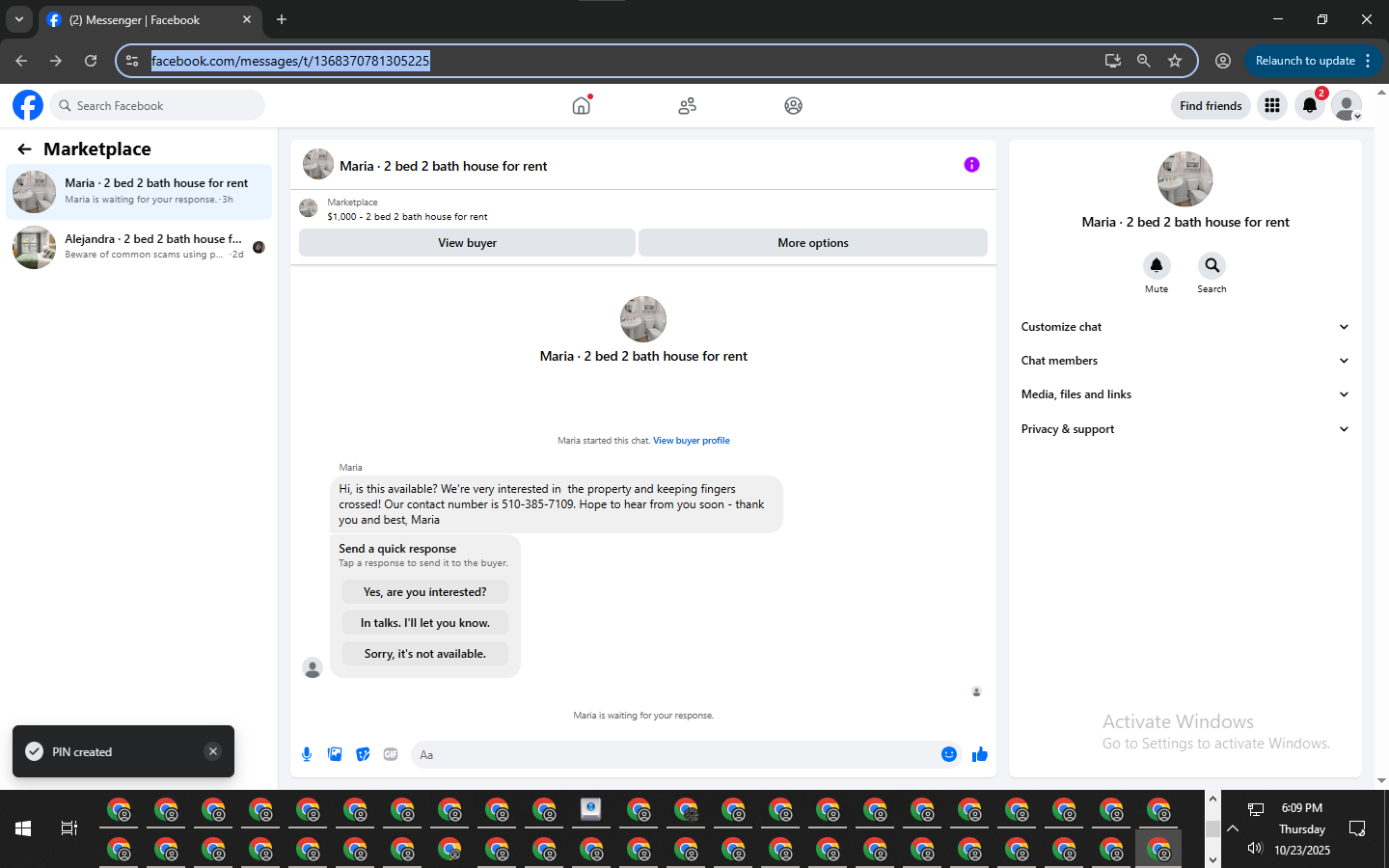Go back to the previous browser page
The width and height of the screenshot is (1389, 868).
pos(21,61)
